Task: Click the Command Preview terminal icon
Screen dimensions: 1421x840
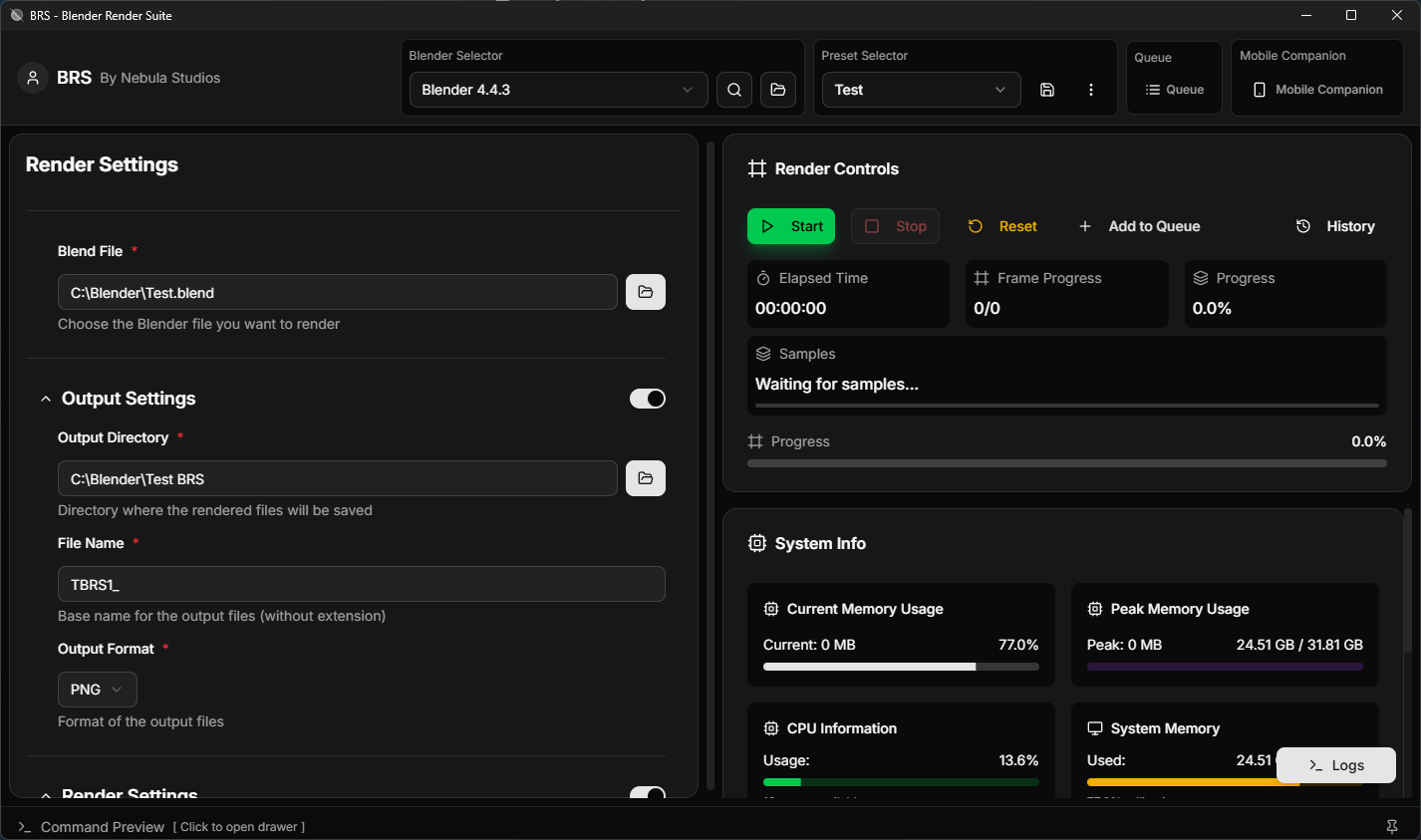Action: pos(25,827)
